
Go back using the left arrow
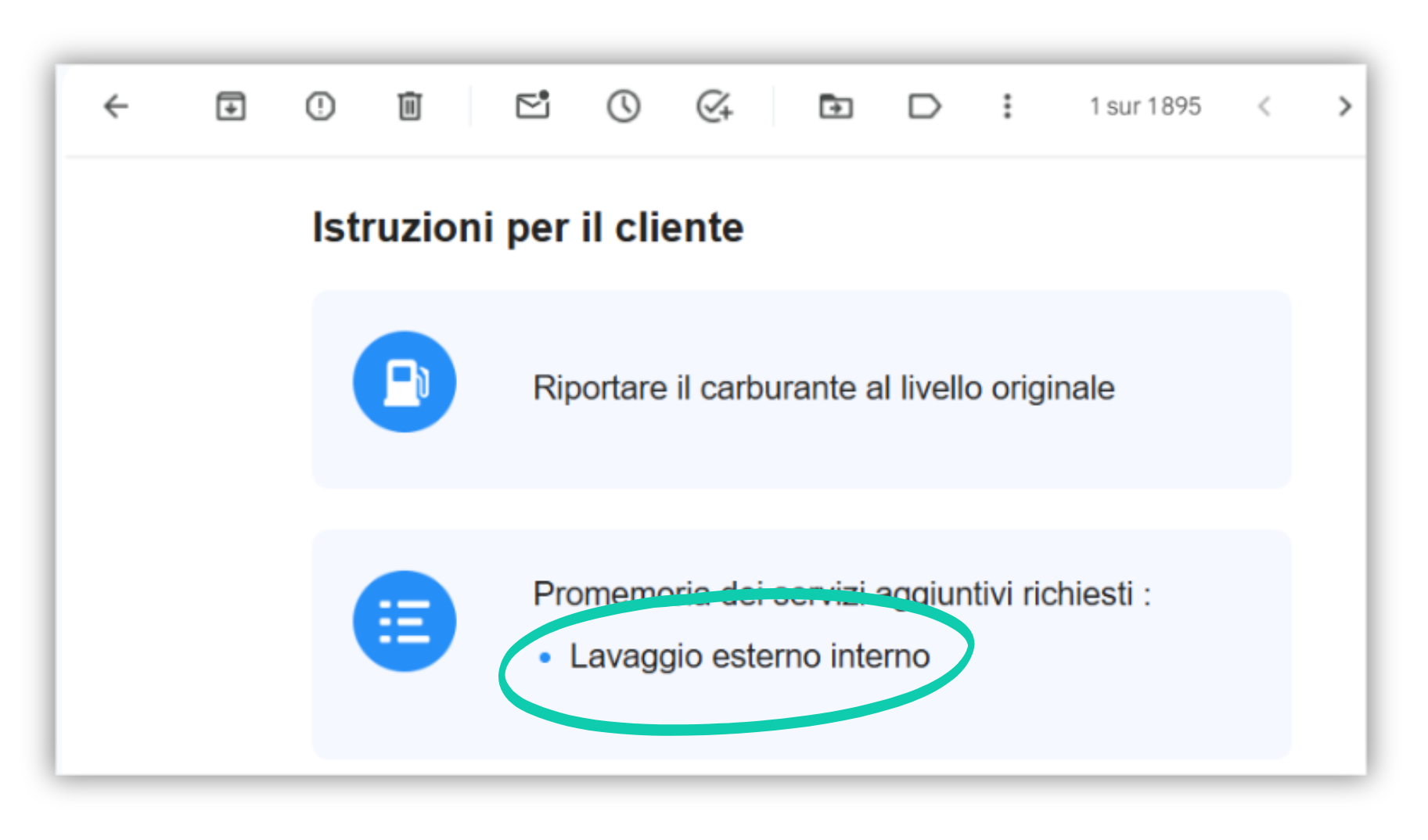(116, 106)
